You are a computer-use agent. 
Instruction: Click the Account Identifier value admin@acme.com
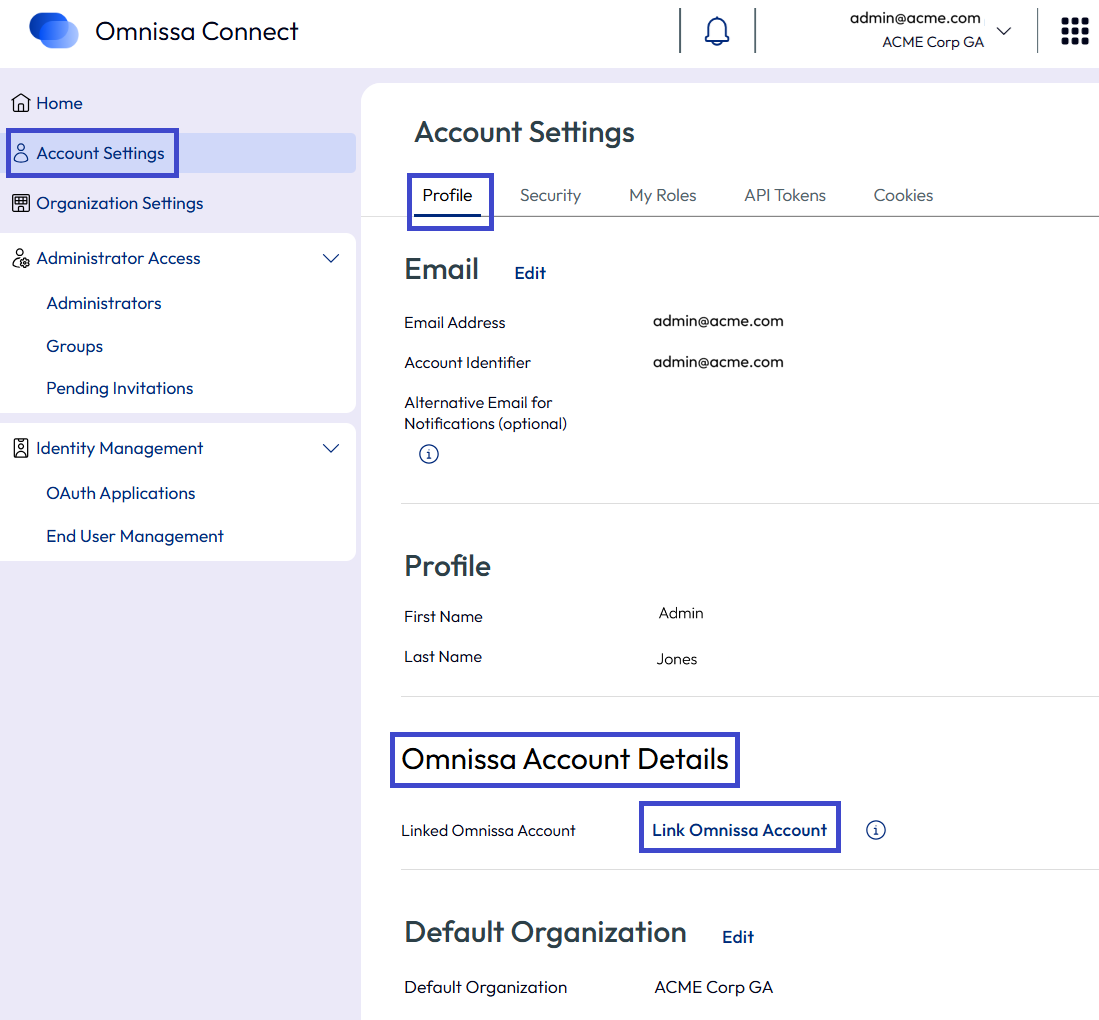click(718, 362)
